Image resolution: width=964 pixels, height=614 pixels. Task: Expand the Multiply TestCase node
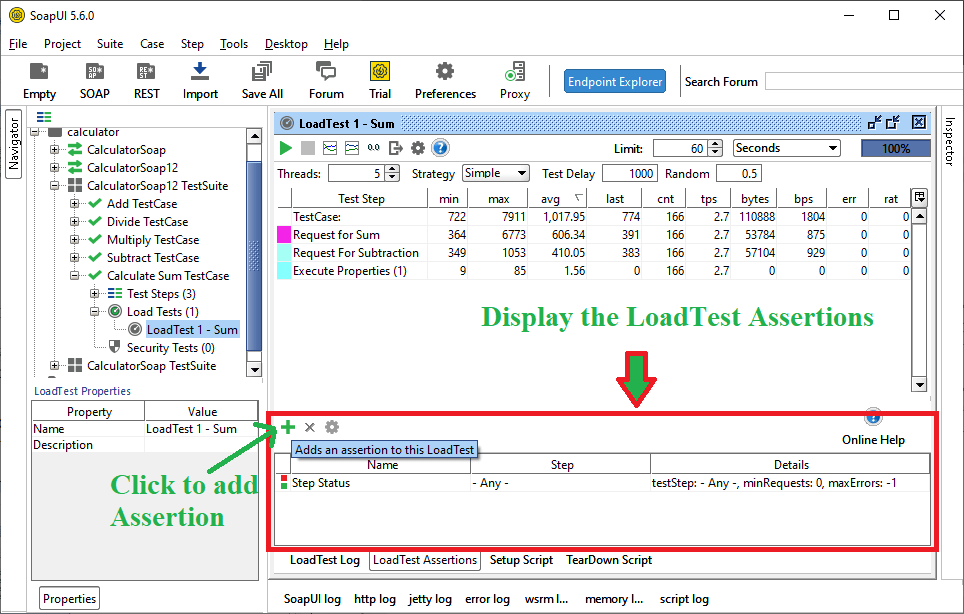74,239
